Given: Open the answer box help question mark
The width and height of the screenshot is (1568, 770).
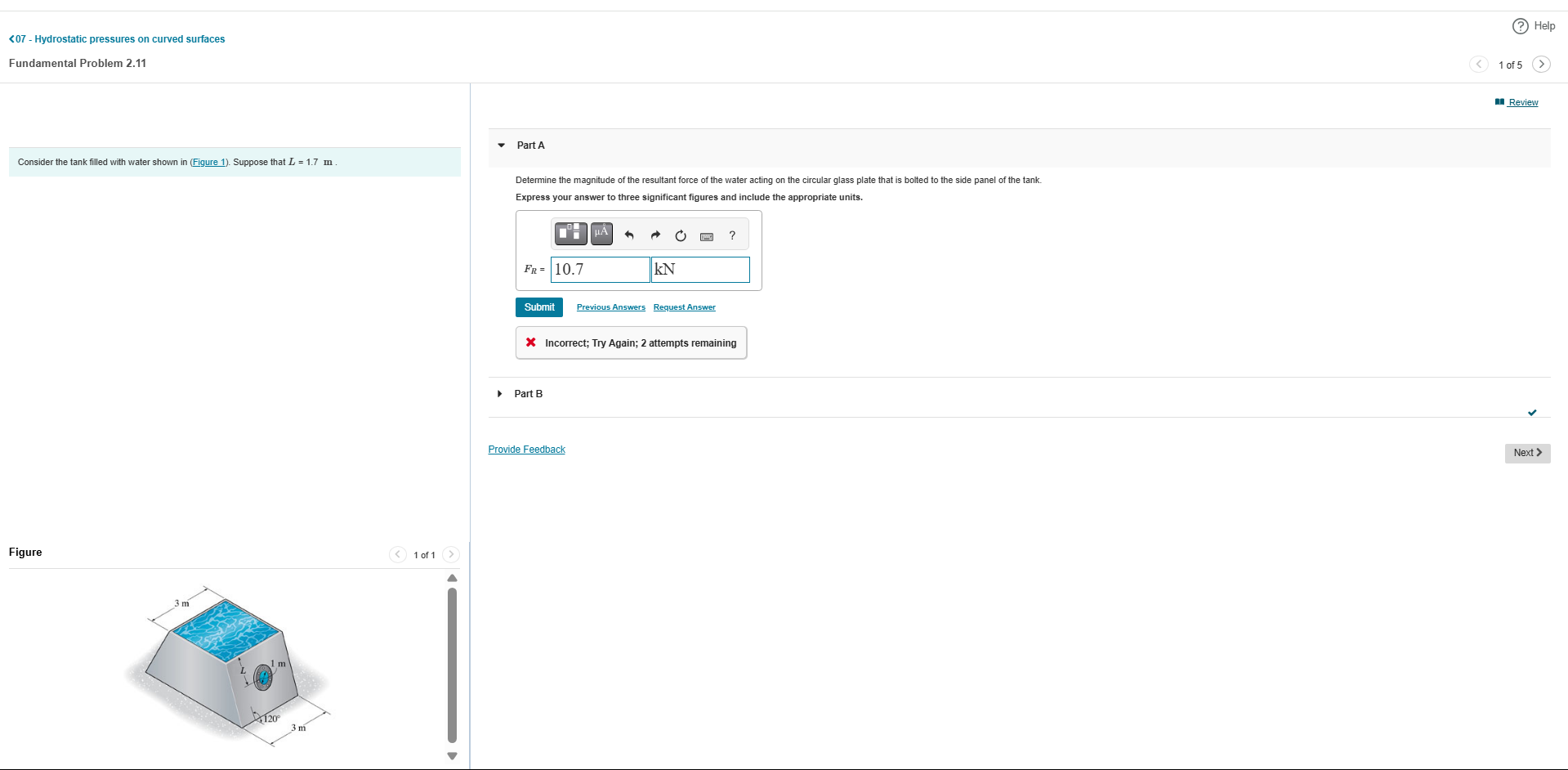Looking at the screenshot, I should click(732, 235).
